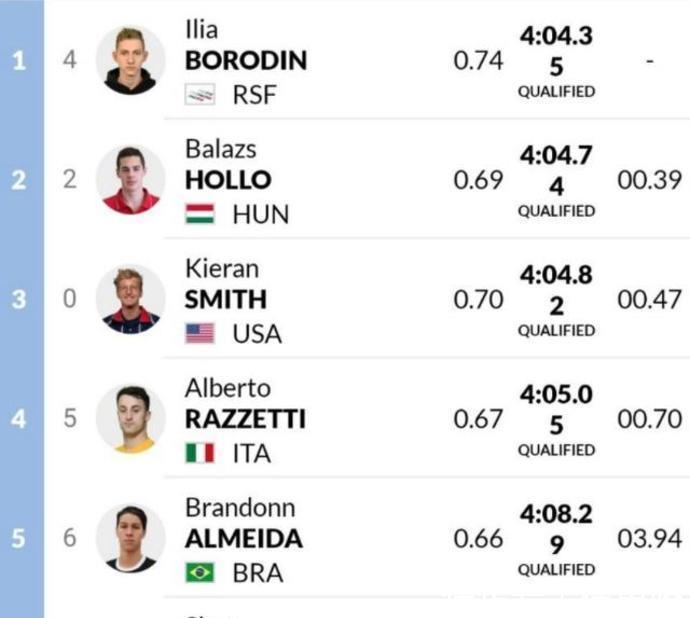690x618 pixels.
Task: Open the ALMEIDA athlete name link
Action: (x=244, y=539)
